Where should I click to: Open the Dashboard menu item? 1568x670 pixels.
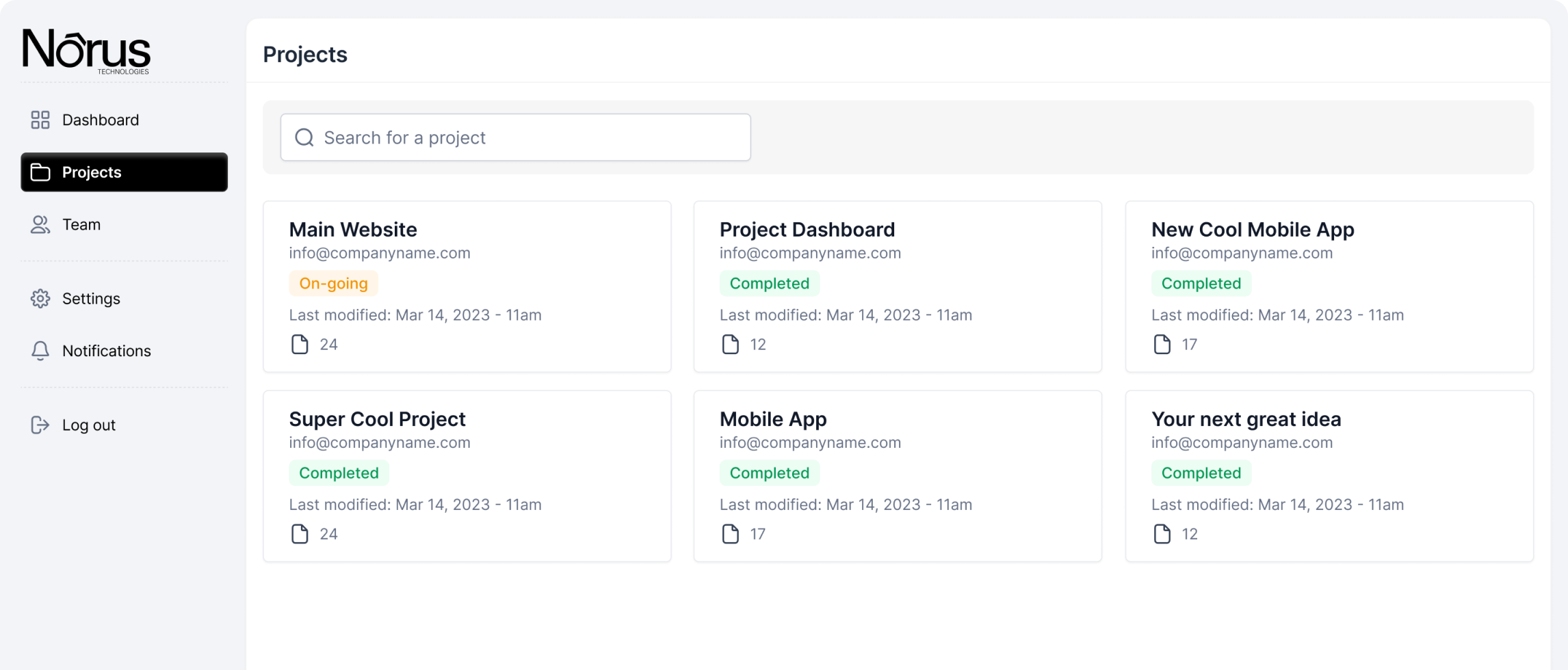pyautogui.click(x=101, y=120)
